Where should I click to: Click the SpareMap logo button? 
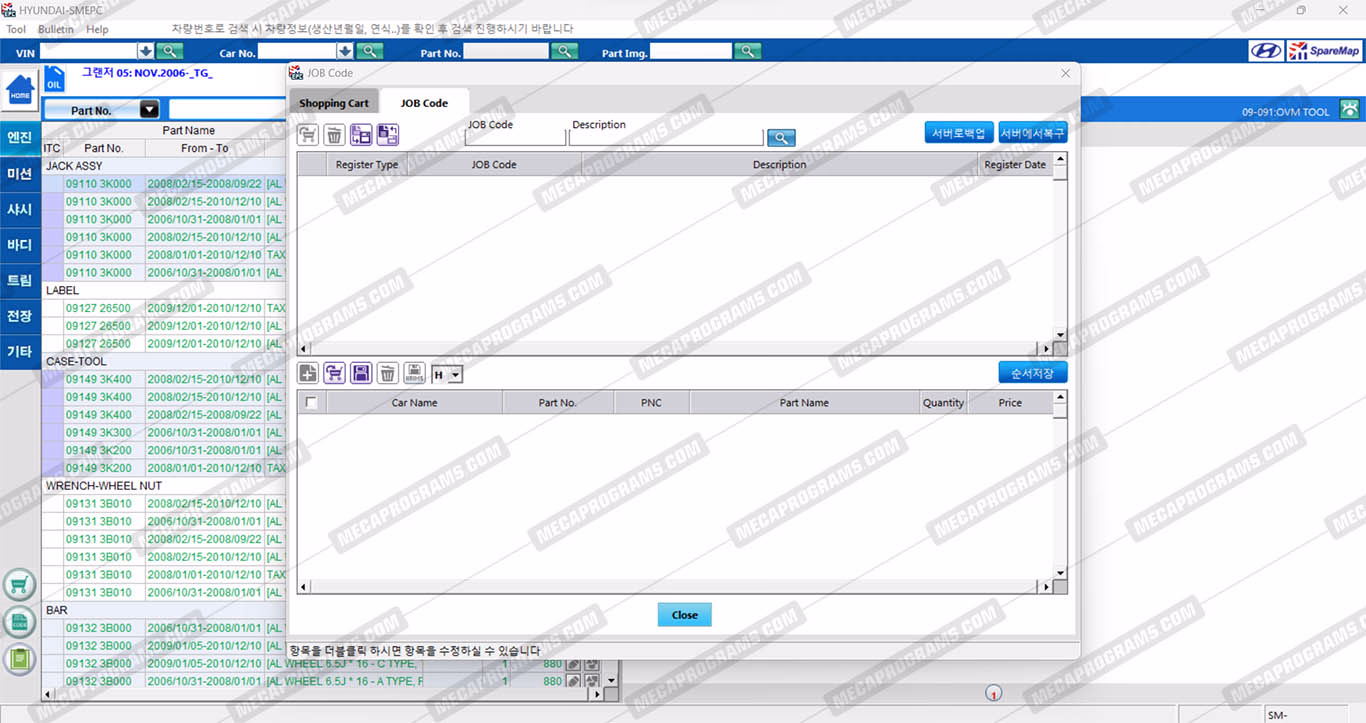point(1324,51)
